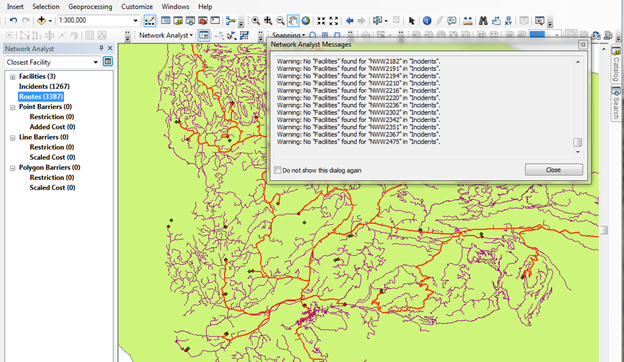This screenshot has height=362, width=624.
Task: Click the messages list scrollbar thumb
Action: 577,142
